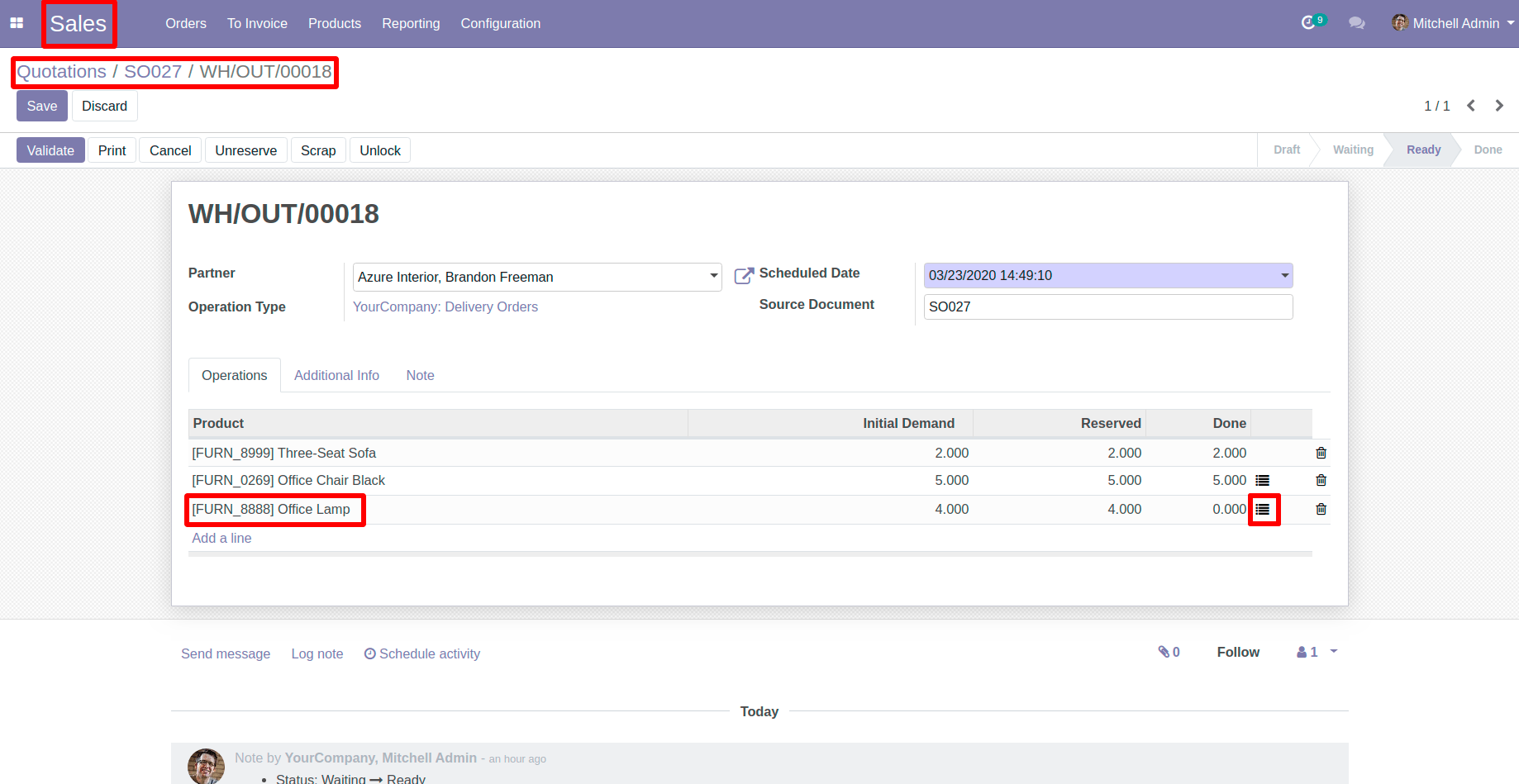Image resolution: width=1519 pixels, height=784 pixels.
Task: Click Mitchell Admin avatar picture
Action: [x=1400, y=22]
